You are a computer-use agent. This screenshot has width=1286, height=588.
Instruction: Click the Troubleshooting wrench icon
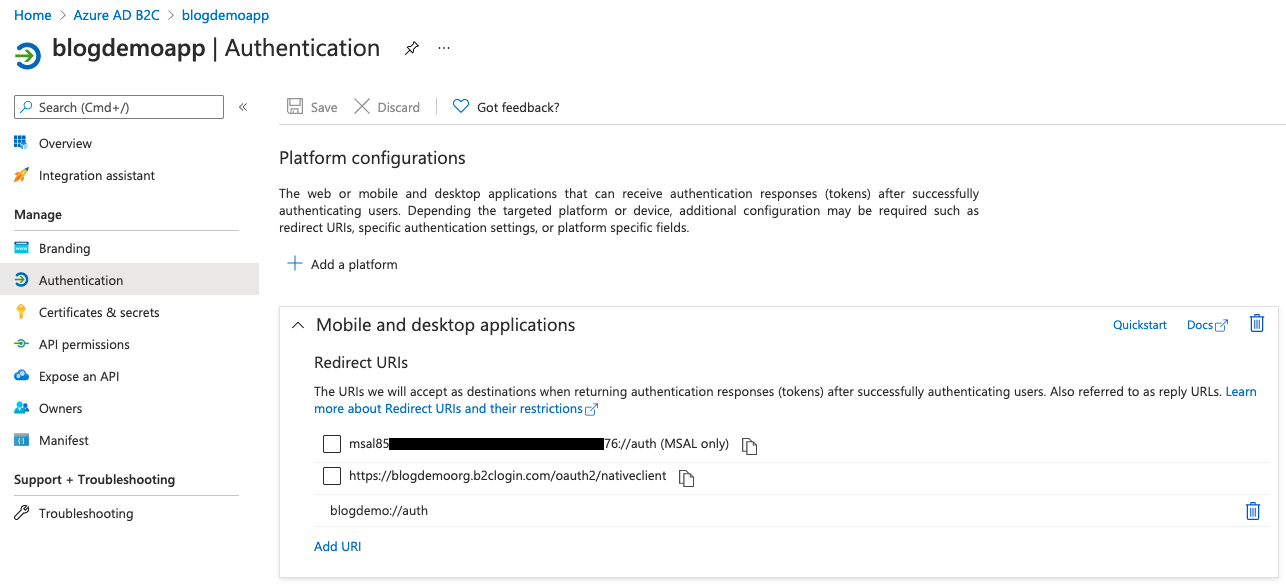pos(21,513)
